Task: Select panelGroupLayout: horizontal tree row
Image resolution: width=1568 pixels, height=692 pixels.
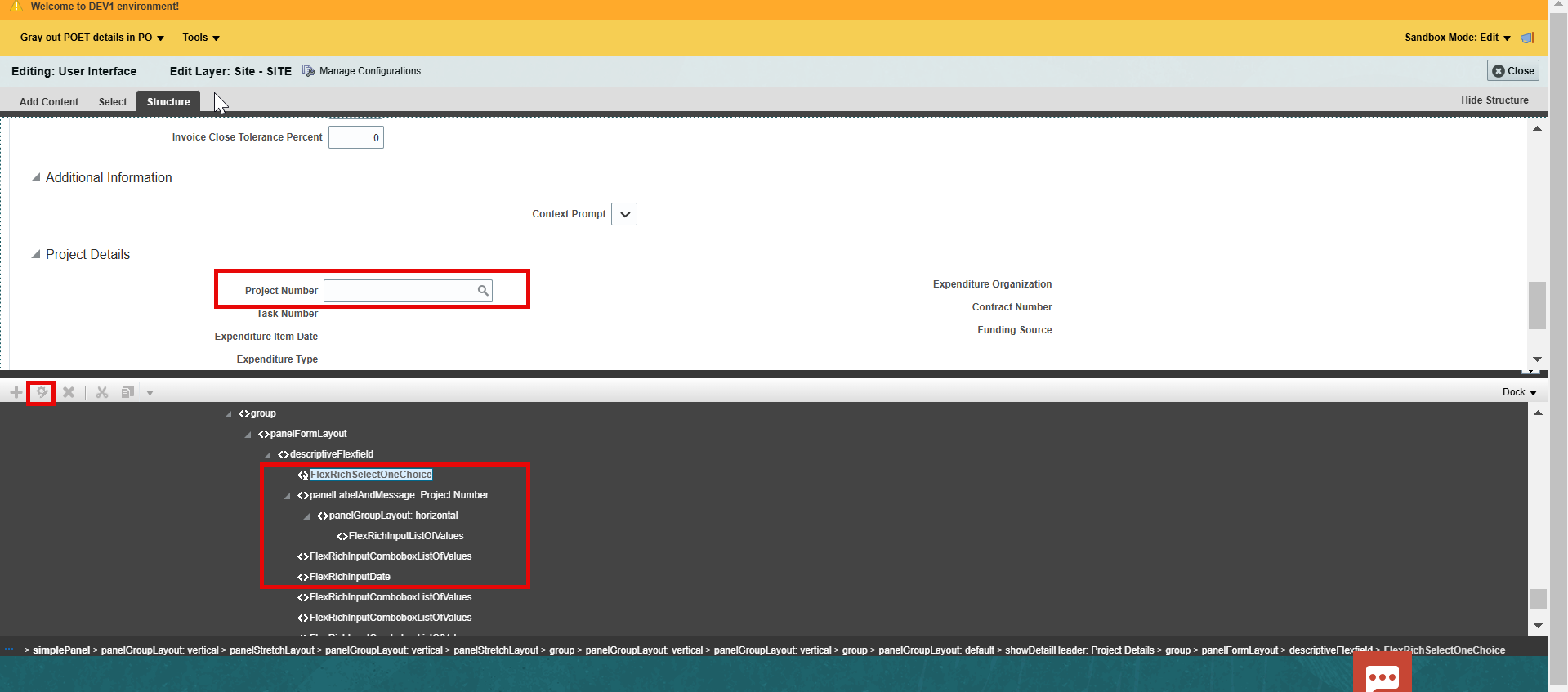Action: [x=393, y=516]
